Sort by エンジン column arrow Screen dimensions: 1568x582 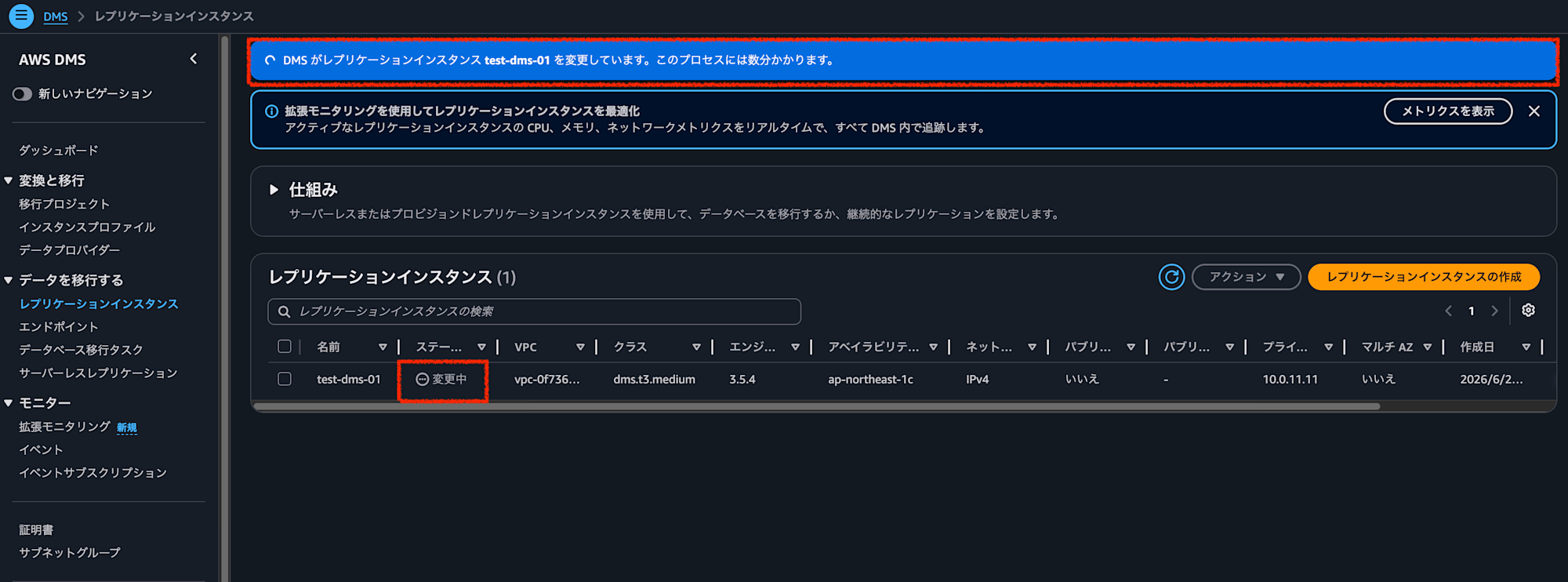coord(795,347)
